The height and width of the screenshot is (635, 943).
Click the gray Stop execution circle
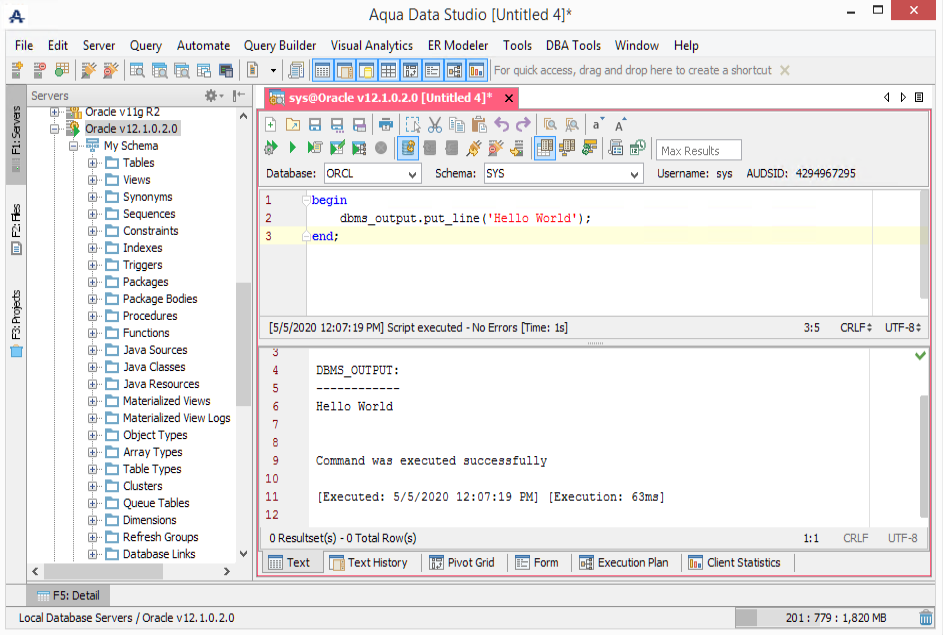381,149
